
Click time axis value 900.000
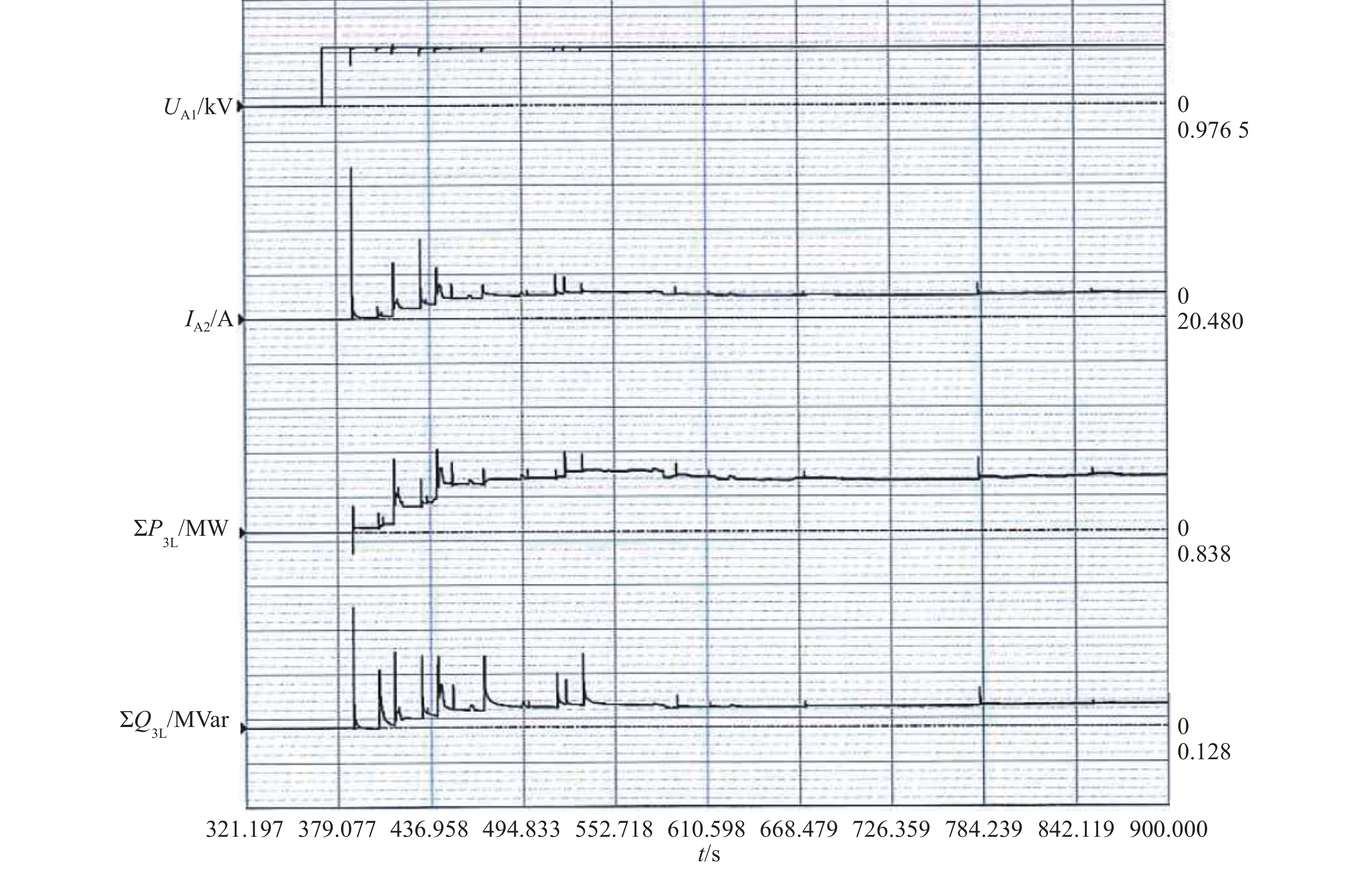[x=1169, y=830]
